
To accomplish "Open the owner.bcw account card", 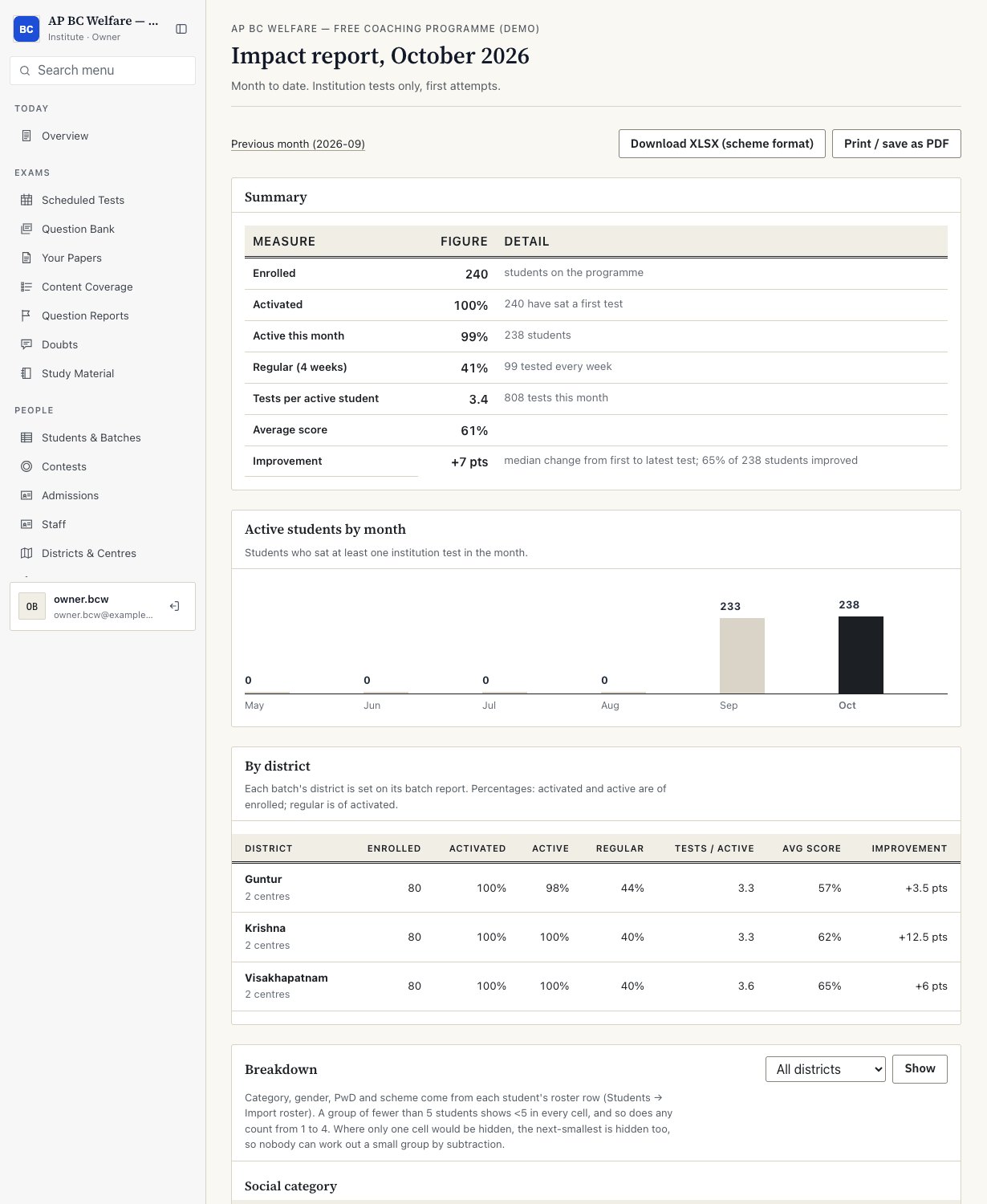I will click(x=103, y=606).
